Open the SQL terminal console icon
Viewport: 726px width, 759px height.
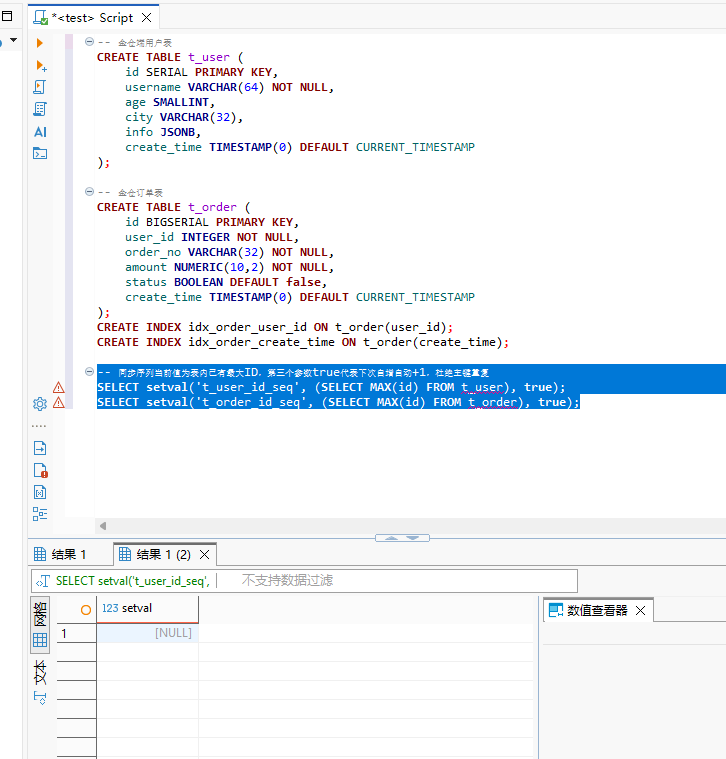pyautogui.click(x=40, y=153)
